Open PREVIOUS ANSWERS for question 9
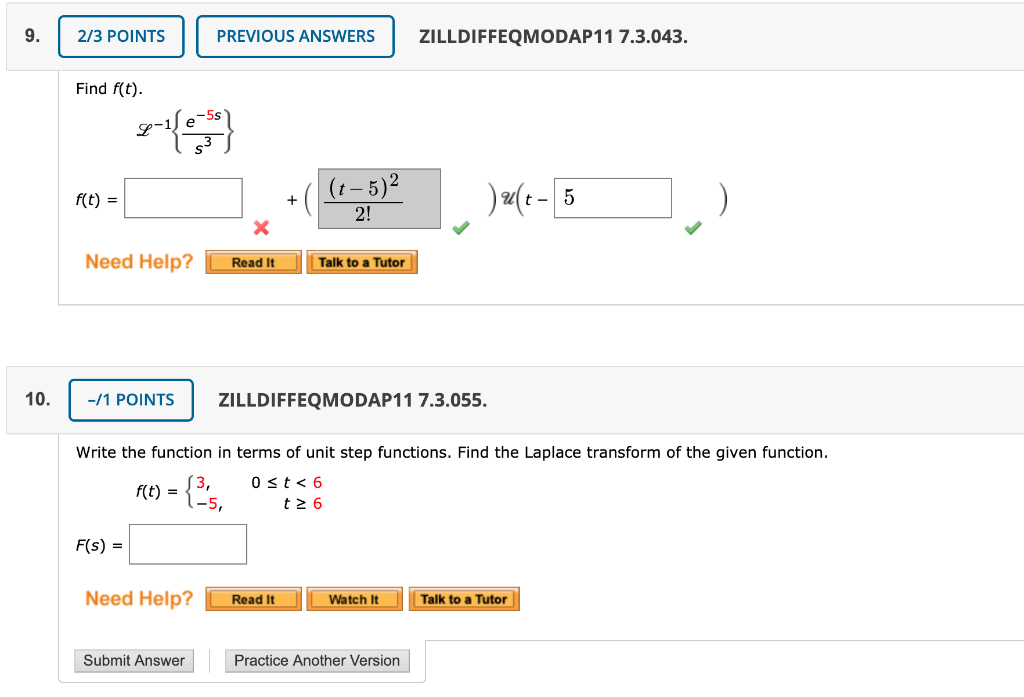Screen dimensions: 1024x697 [x=295, y=36]
